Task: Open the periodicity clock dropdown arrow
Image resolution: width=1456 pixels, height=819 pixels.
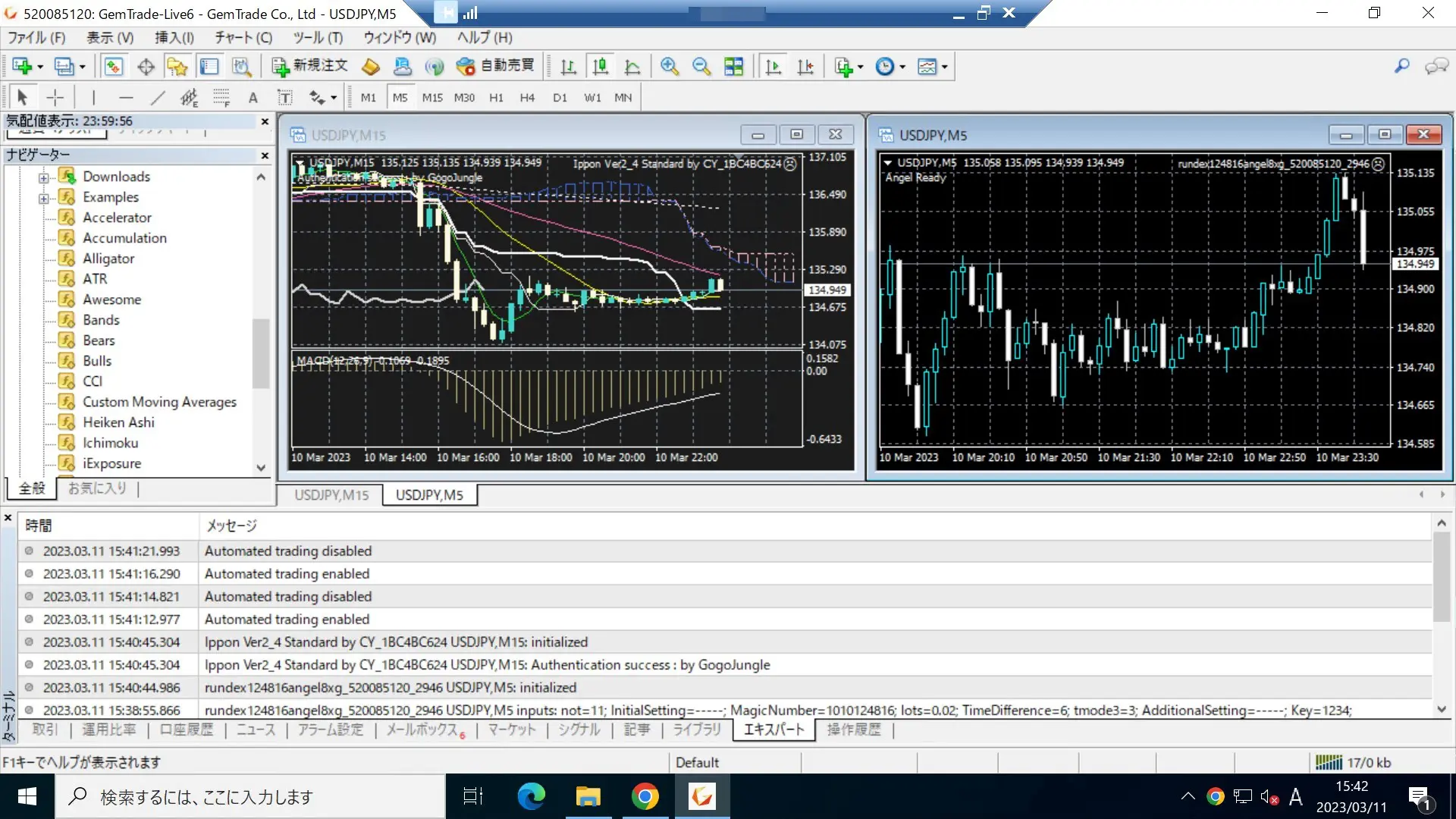Action: click(x=902, y=67)
